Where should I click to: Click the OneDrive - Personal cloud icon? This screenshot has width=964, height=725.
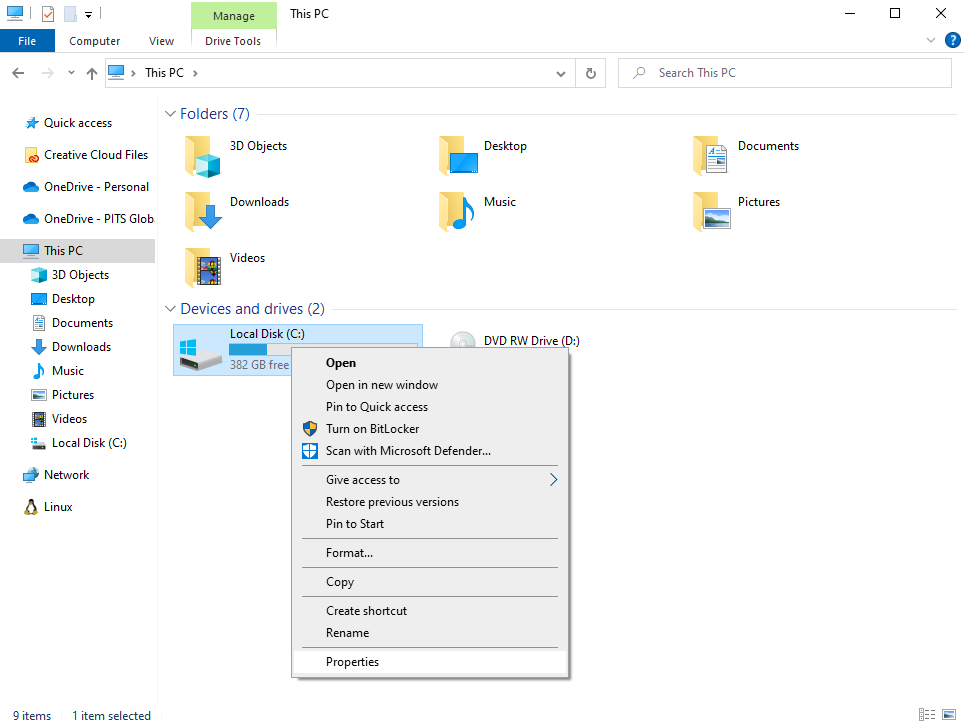(31, 187)
